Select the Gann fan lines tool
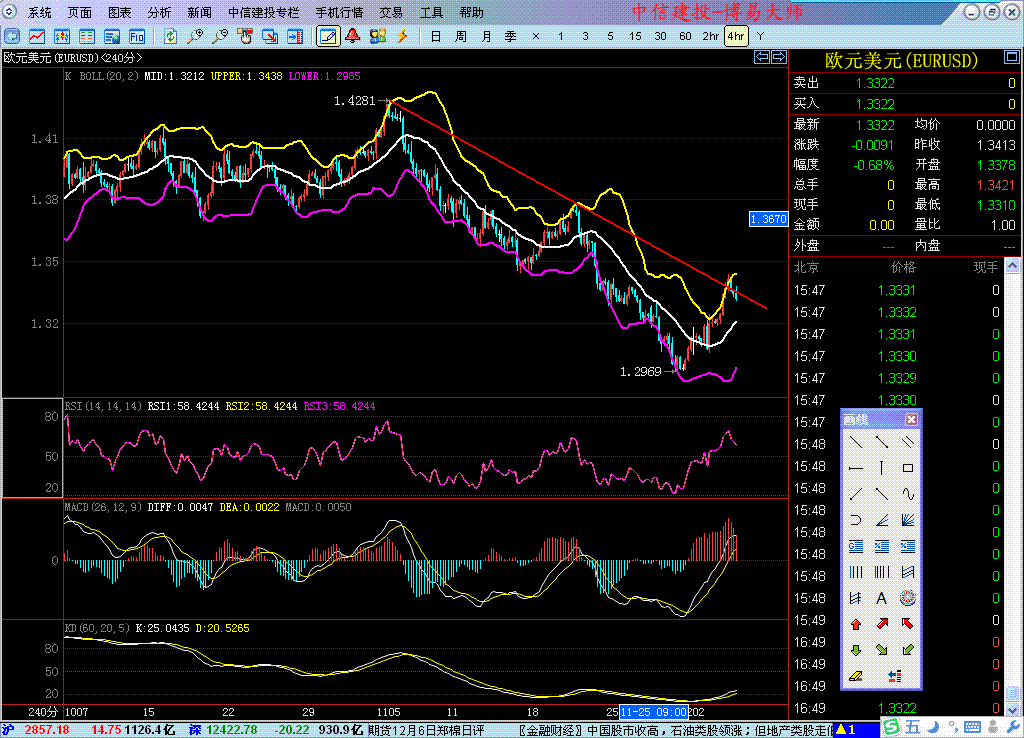The height and width of the screenshot is (738, 1024). click(x=908, y=520)
